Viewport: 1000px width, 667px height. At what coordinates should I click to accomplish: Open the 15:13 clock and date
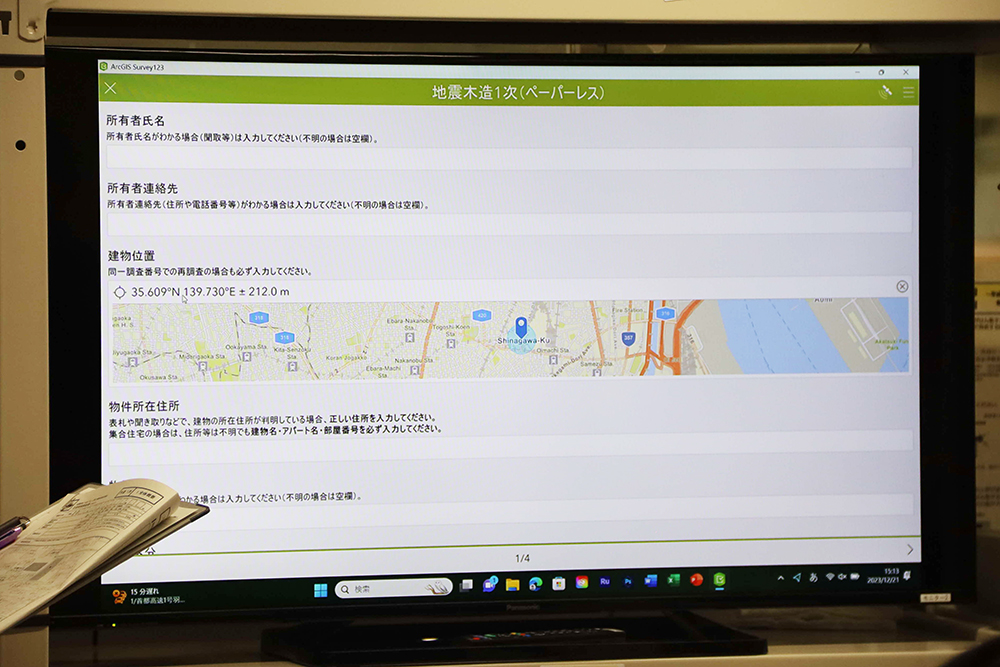point(883,575)
